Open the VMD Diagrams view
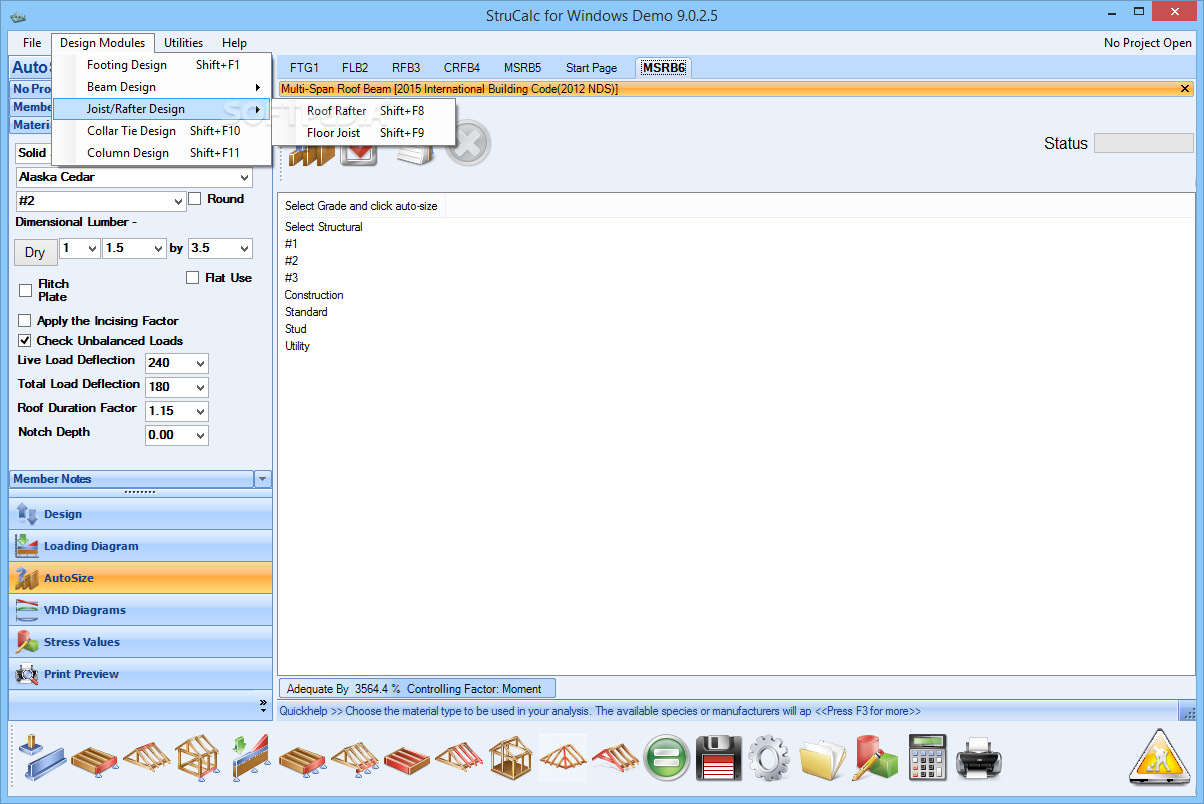This screenshot has width=1204, height=804. pos(140,610)
